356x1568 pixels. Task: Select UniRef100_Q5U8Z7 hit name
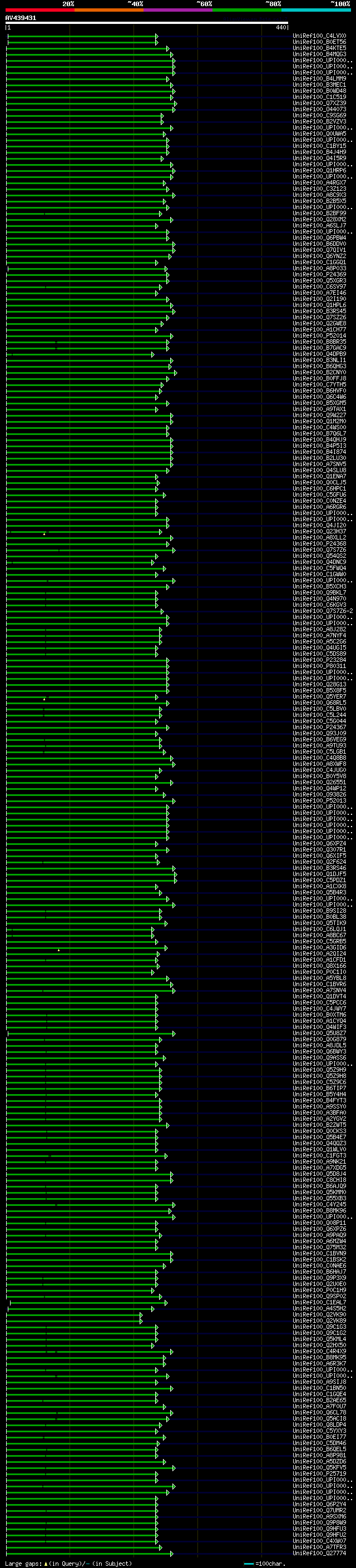pos(319,1033)
